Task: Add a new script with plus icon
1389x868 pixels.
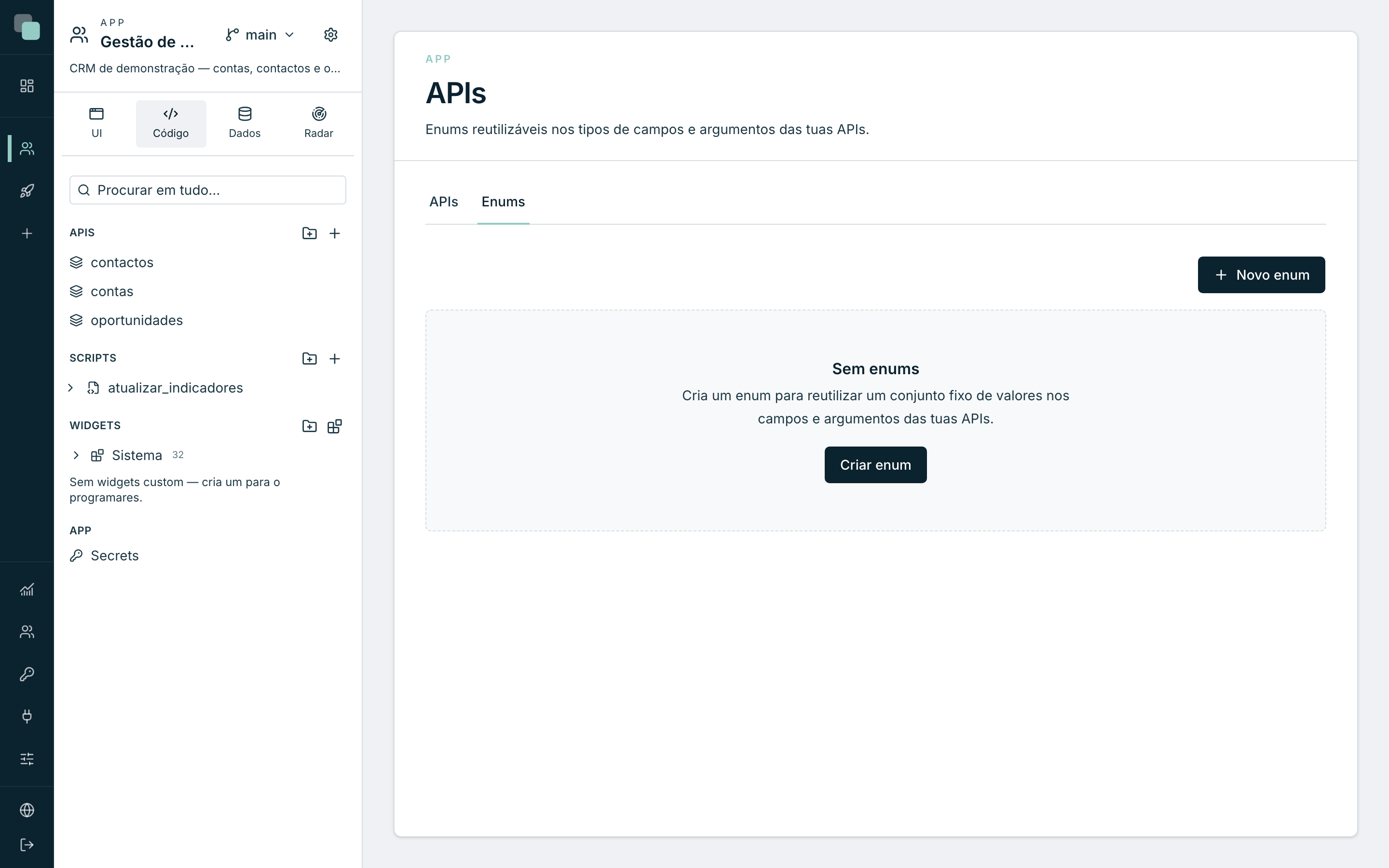Action: click(x=335, y=359)
